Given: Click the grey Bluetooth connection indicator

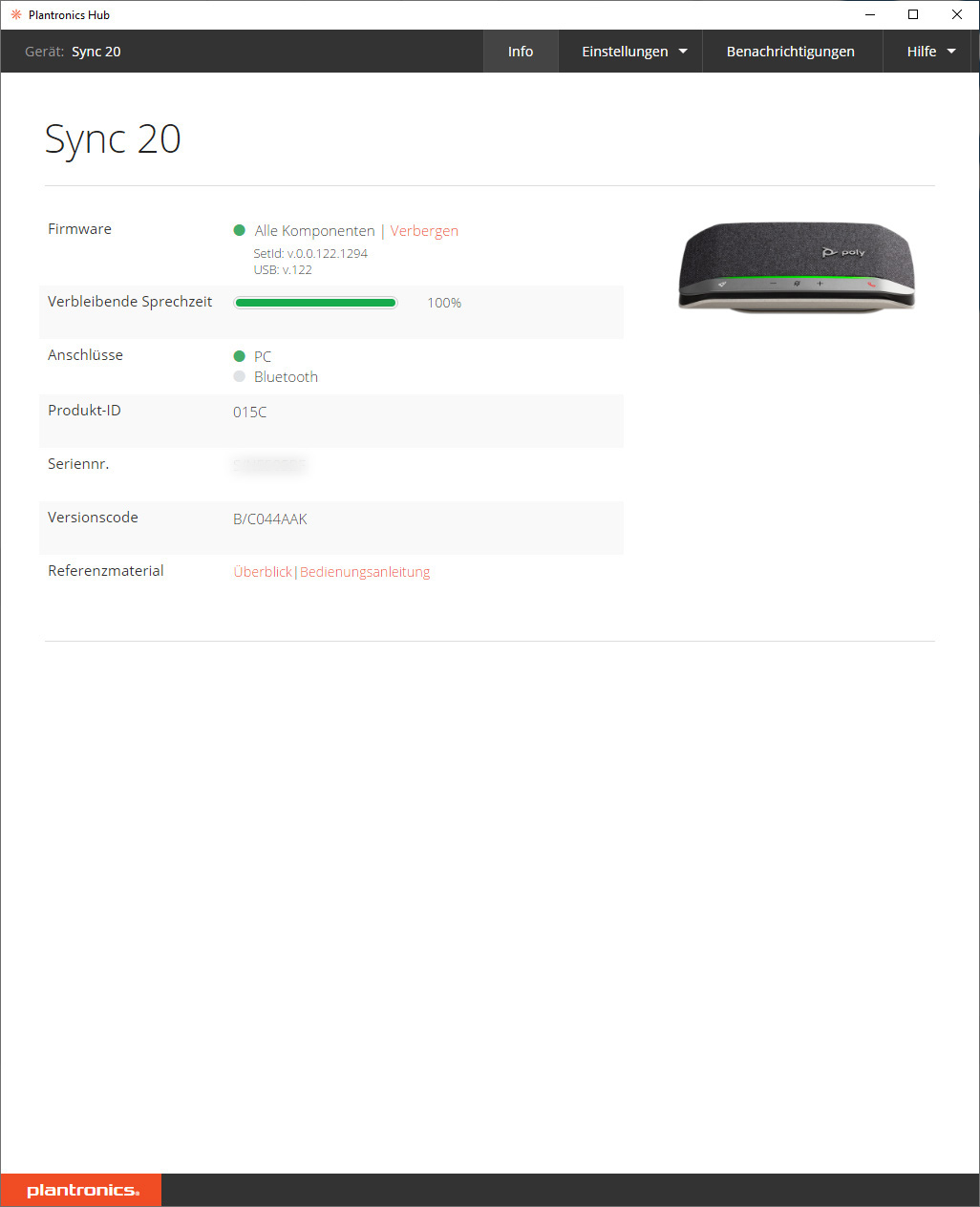Looking at the screenshot, I should click(240, 376).
